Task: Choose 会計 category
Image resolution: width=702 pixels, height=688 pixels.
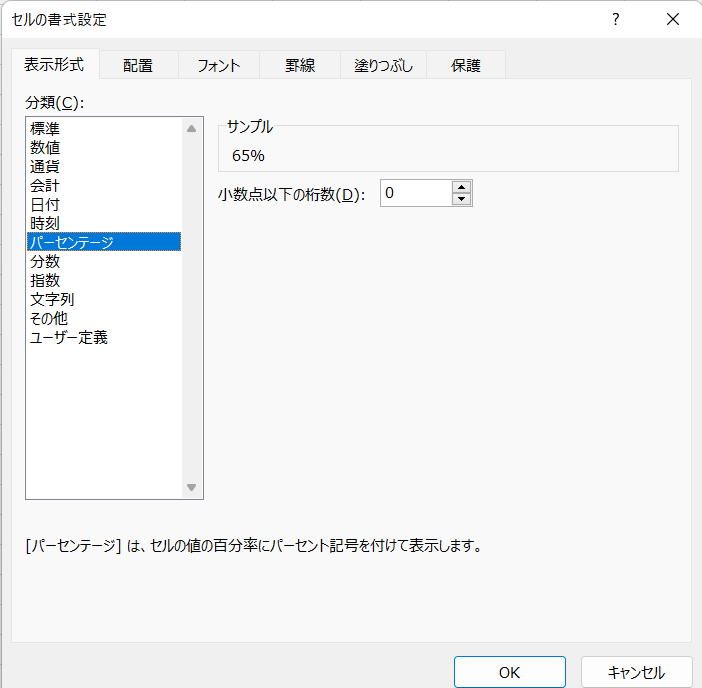Action: point(104,185)
